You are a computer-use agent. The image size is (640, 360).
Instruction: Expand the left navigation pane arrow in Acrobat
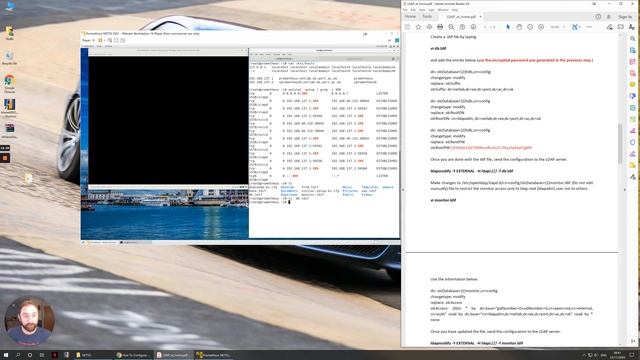pyautogui.click(x=403, y=189)
